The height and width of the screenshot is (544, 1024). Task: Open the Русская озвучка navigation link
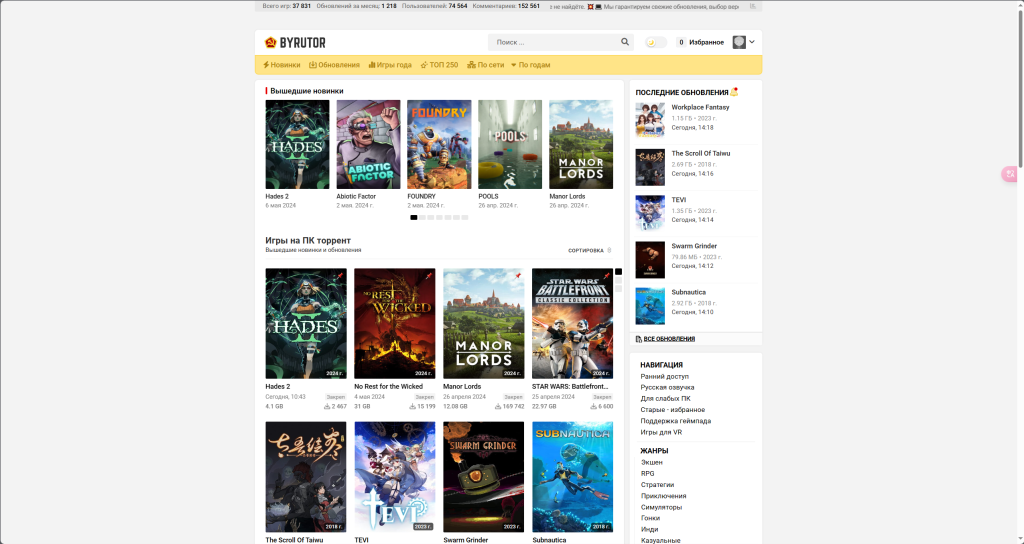pyautogui.click(x=667, y=387)
